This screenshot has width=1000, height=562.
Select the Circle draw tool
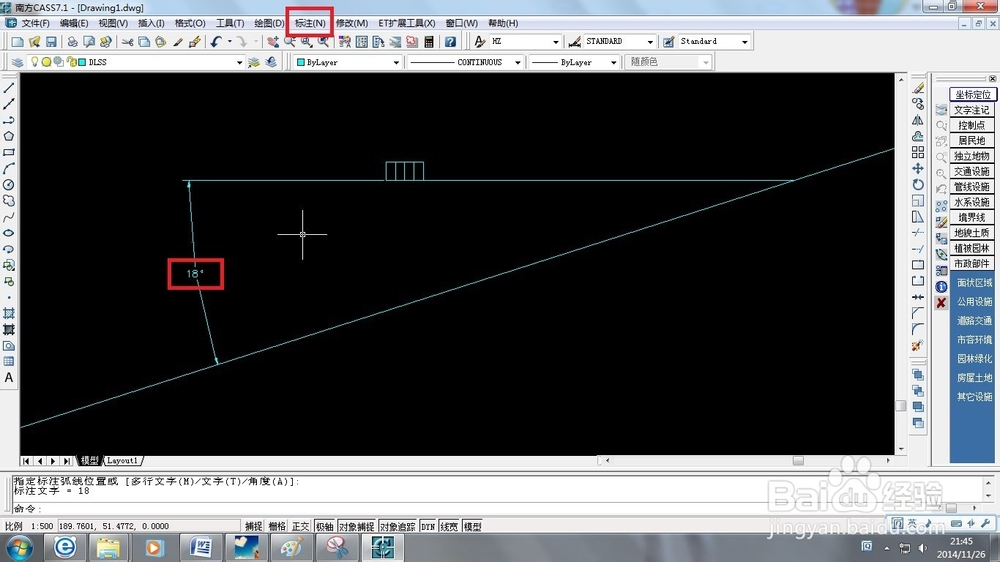click(x=9, y=184)
